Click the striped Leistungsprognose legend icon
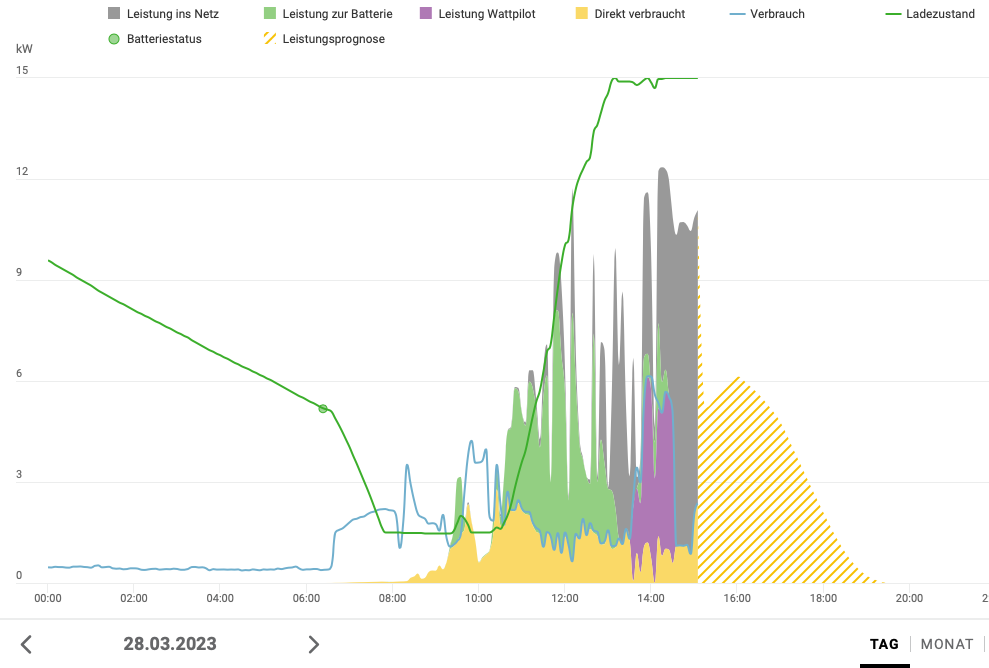 tap(270, 39)
